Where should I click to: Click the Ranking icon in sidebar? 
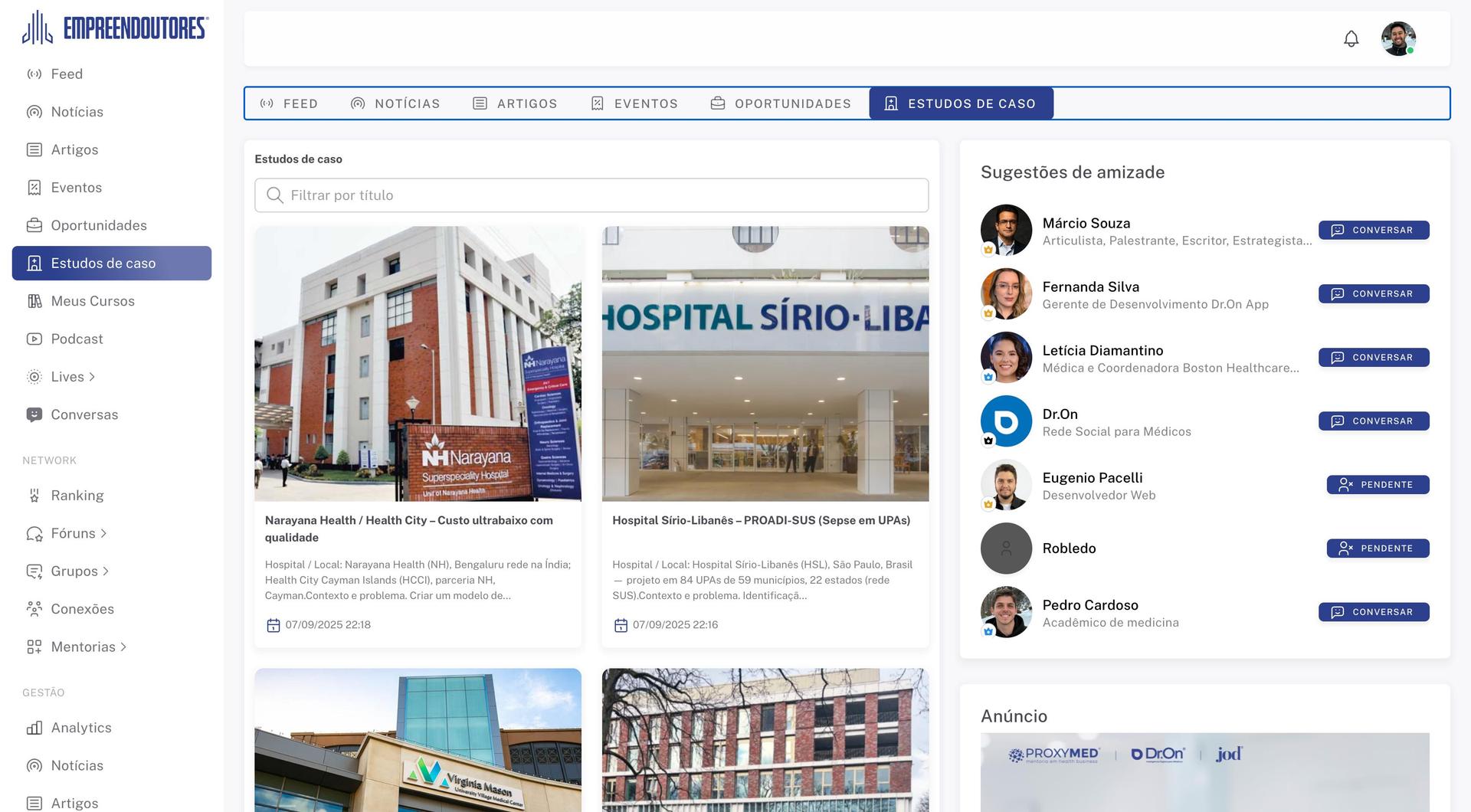pos(34,496)
